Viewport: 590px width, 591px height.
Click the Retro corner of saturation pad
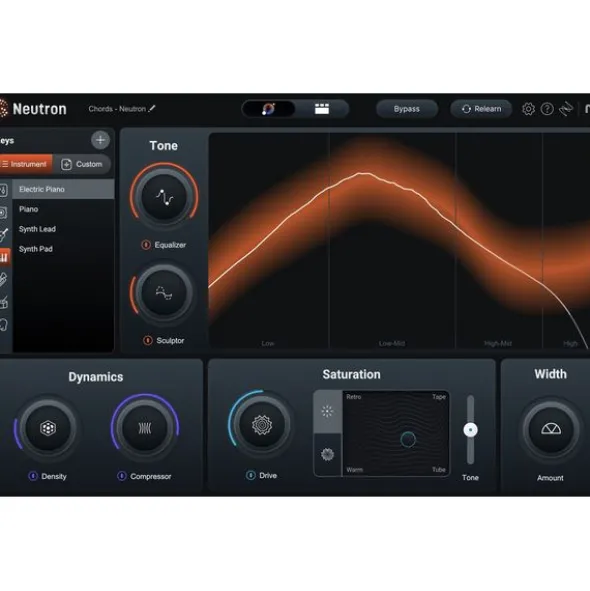[x=354, y=397]
